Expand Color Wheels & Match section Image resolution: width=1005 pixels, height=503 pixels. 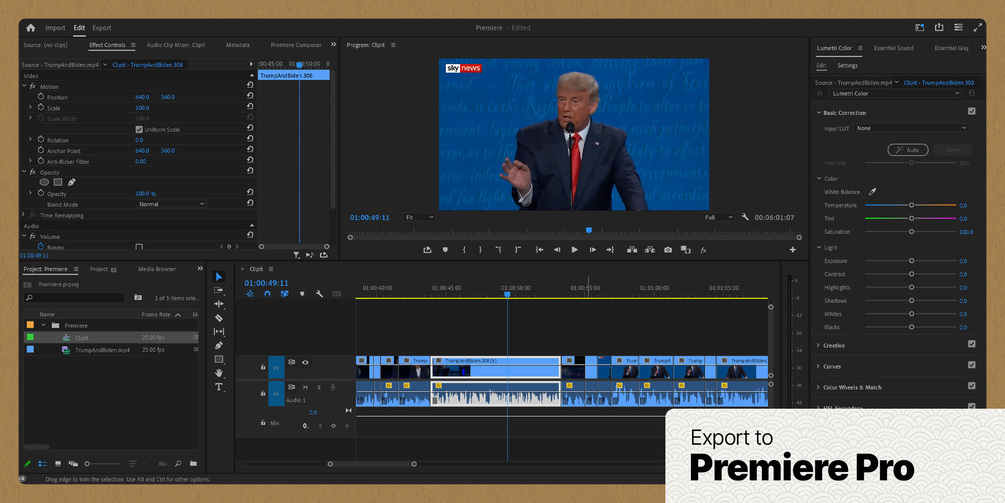tap(818, 387)
